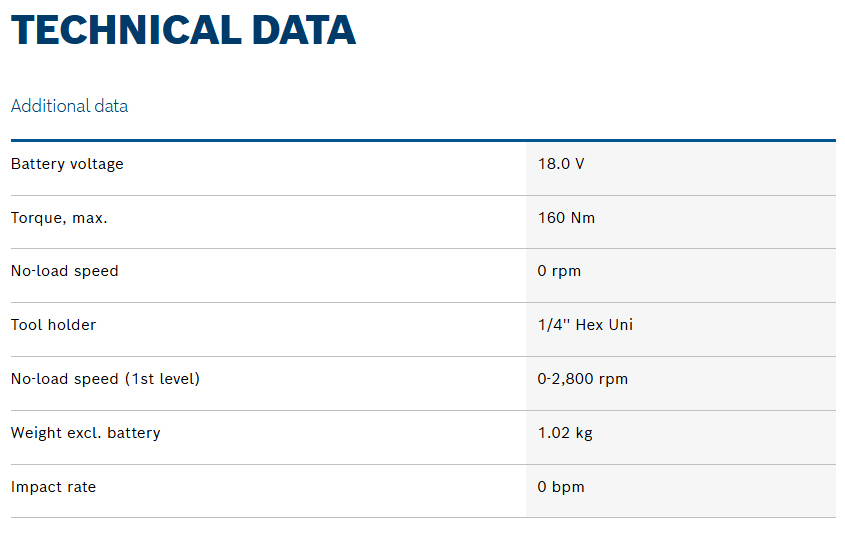Select the Additional data tab

(x=69, y=106)
